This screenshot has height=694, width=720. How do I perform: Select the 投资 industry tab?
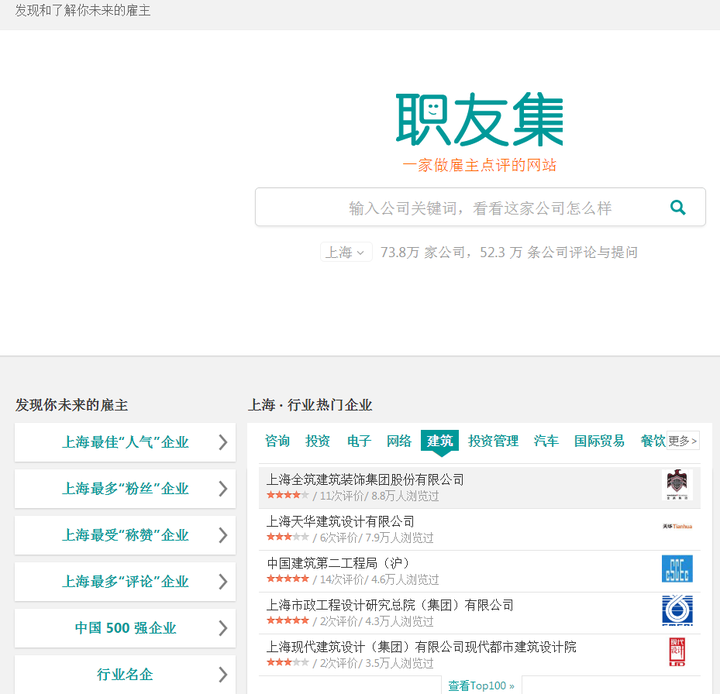pos(318,441)
